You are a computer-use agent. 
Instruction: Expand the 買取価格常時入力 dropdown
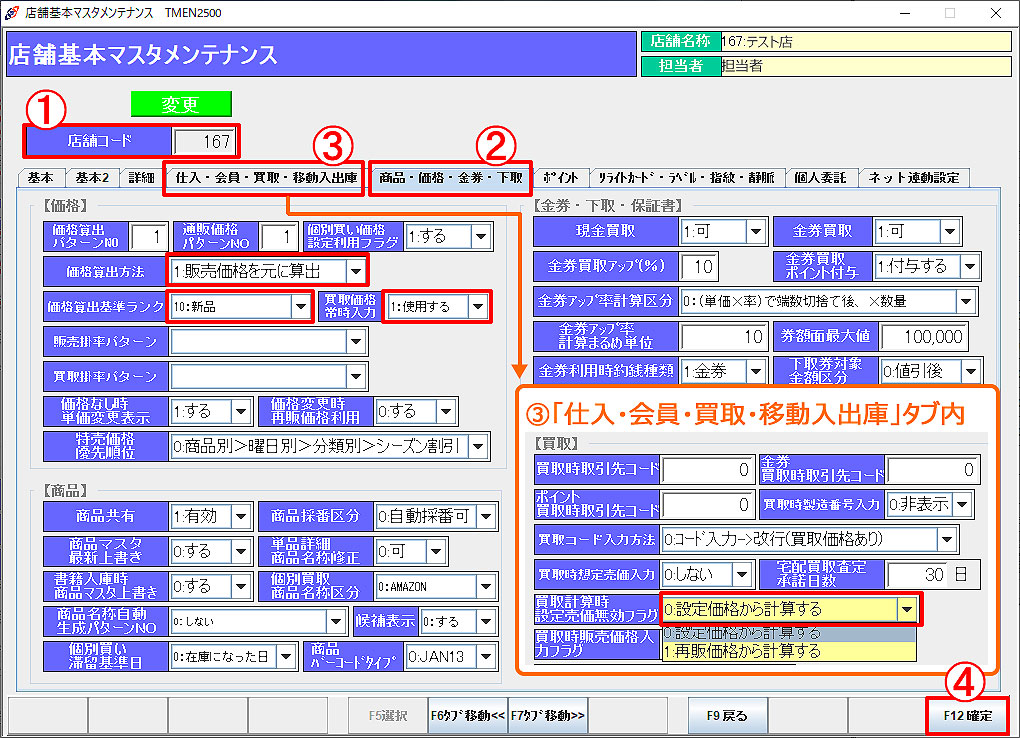coord(480,307)
